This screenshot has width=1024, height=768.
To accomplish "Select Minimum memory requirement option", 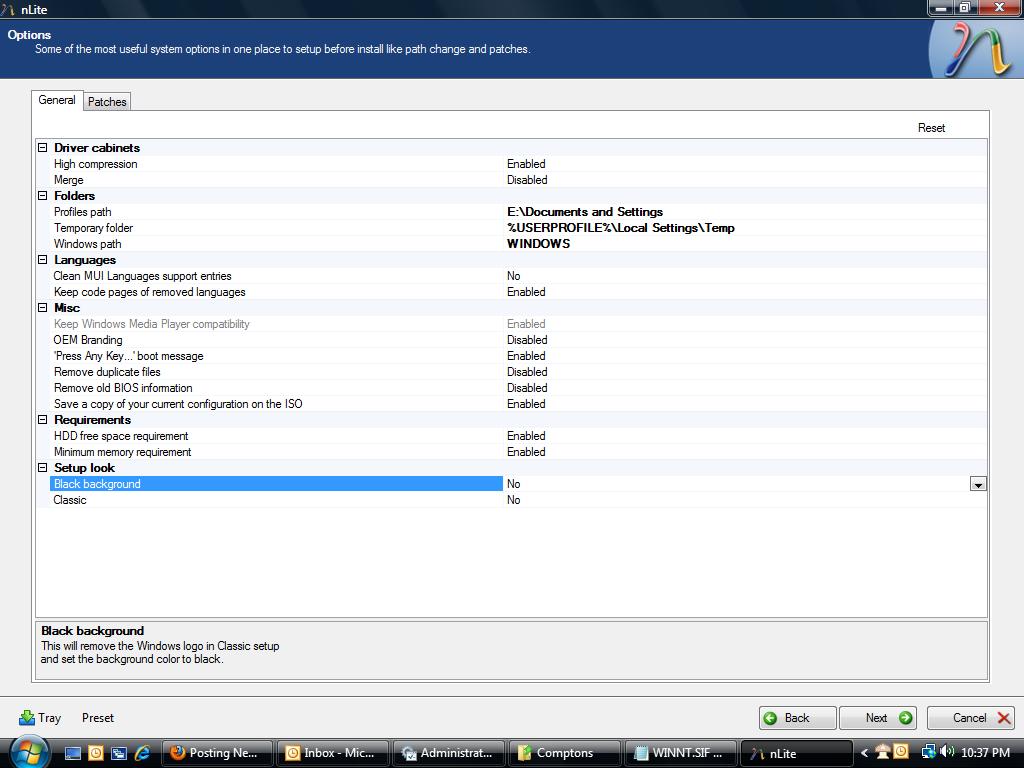I will coord(519,452).
